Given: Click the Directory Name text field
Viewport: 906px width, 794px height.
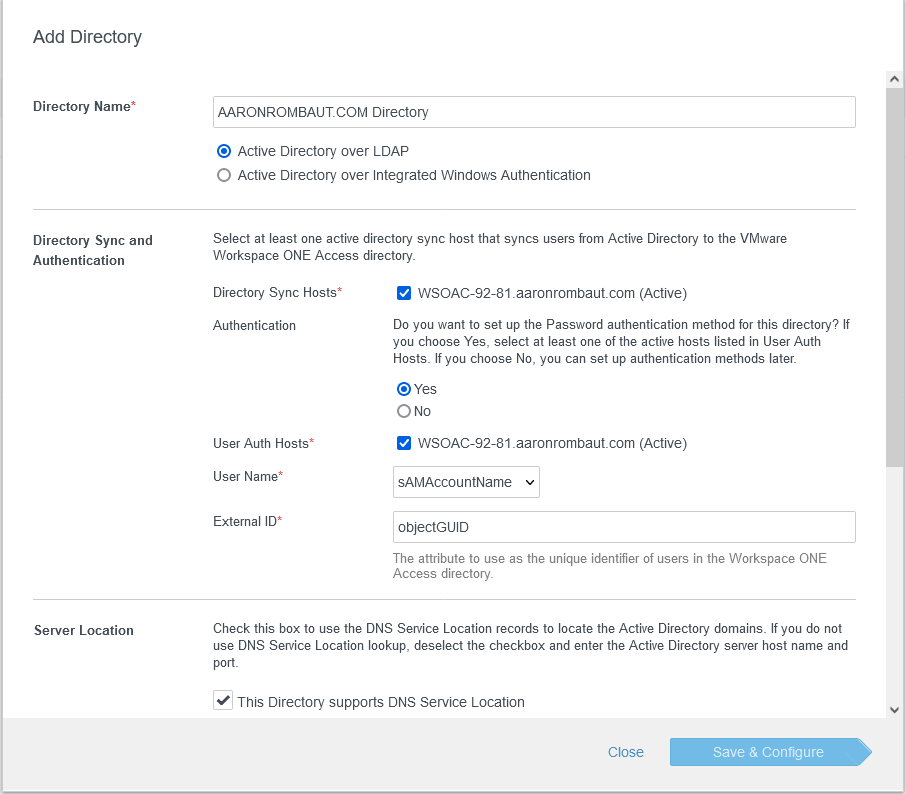Looking at the screenshot, I should [x=534, y=112].
